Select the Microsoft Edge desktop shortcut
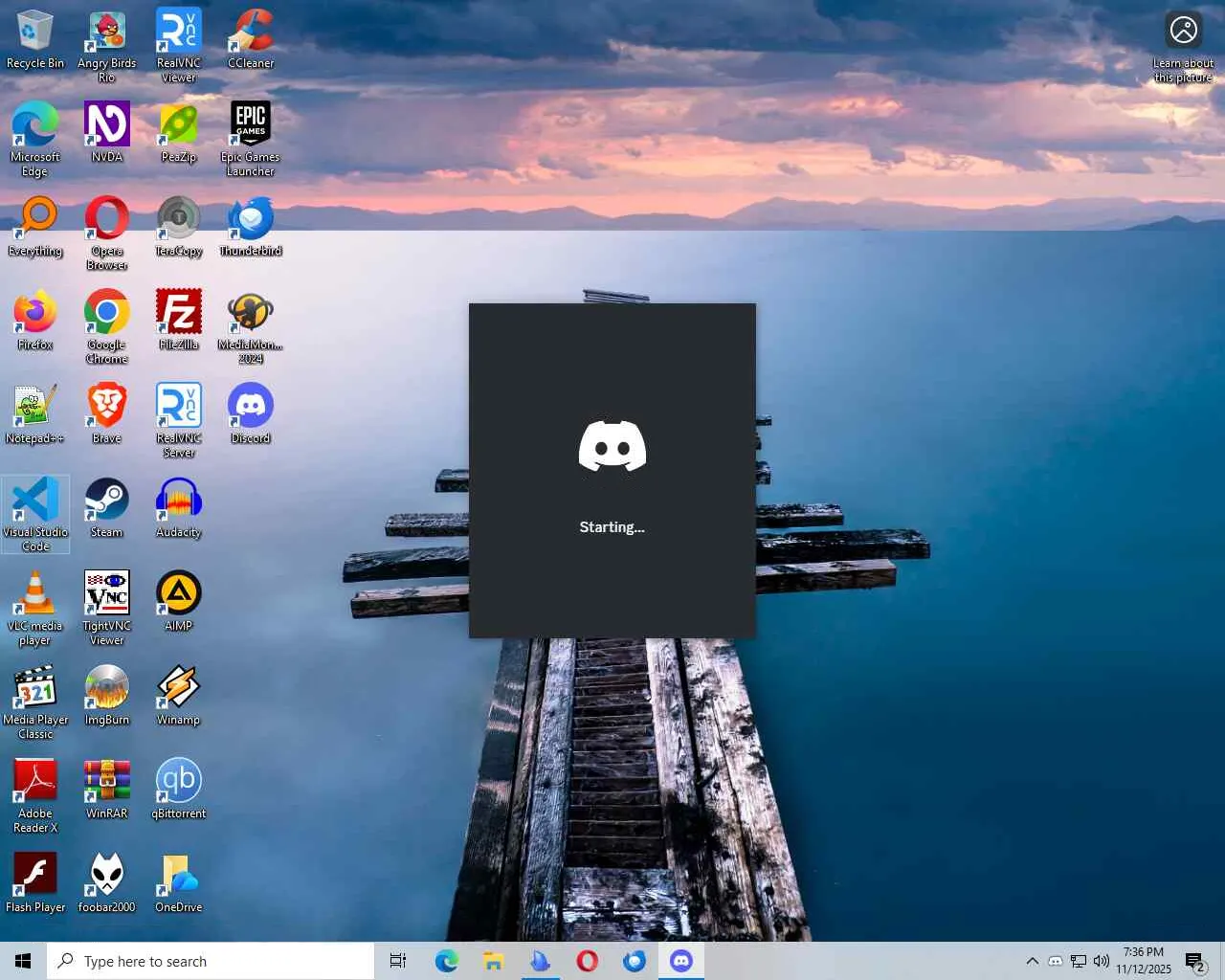The width and height of the screenshot is (1225, 980). pyautogui.click(x=35, y=140)
